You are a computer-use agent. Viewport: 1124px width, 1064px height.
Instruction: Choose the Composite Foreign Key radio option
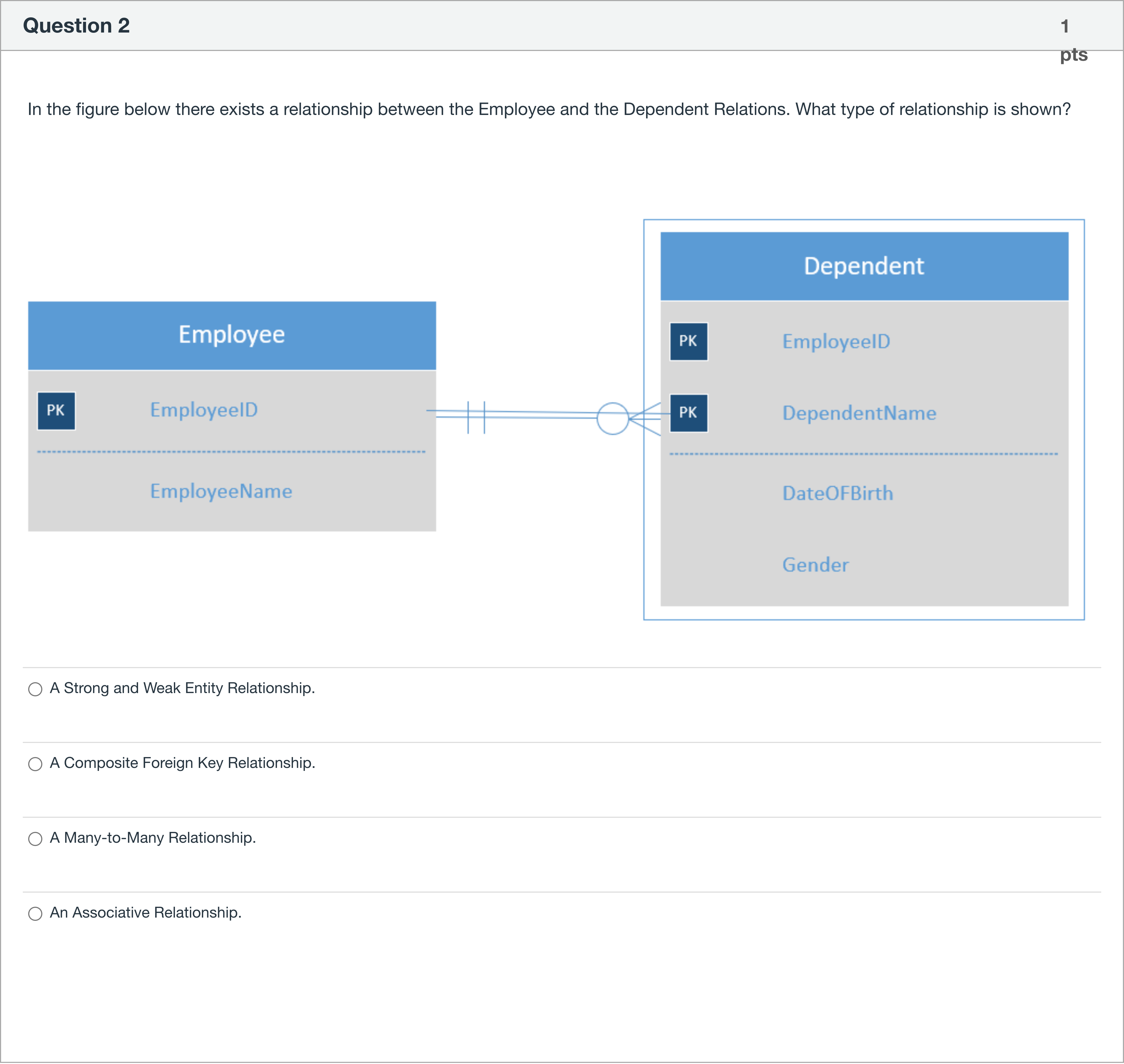click(35, 764)
